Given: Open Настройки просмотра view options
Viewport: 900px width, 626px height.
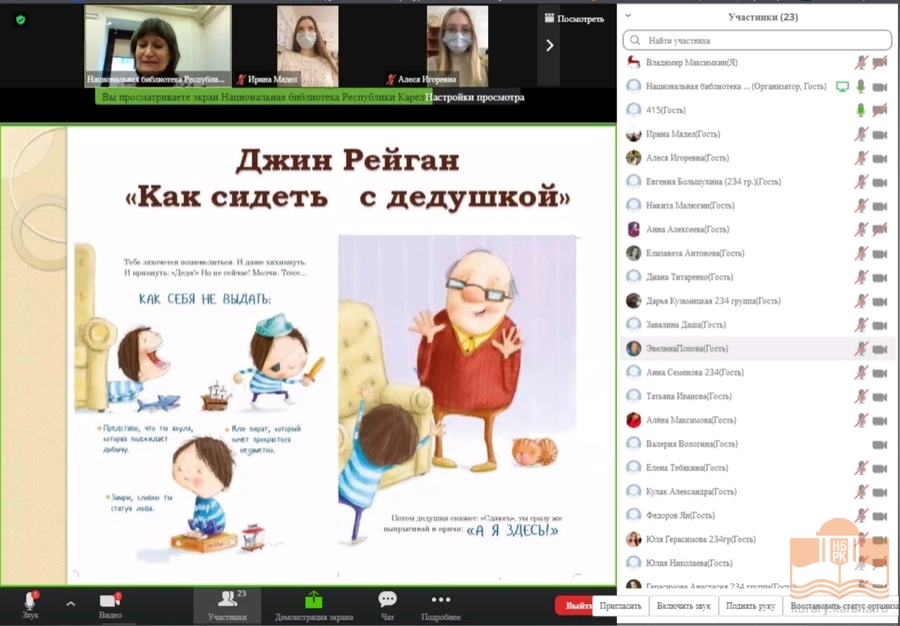Looking at the screenshot, I should tap(474, 98).
